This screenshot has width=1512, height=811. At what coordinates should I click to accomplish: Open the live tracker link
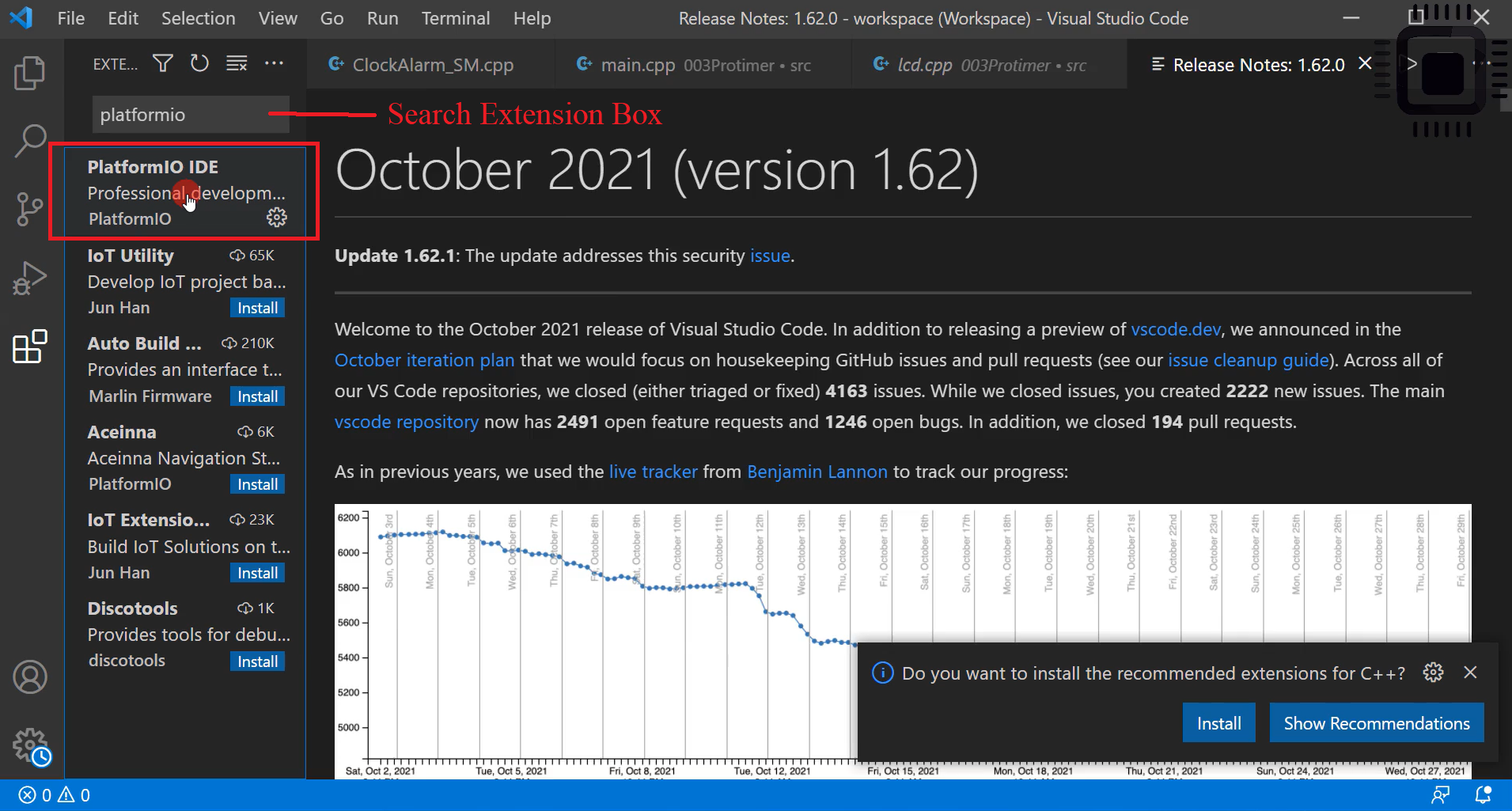tap(654, 472)
